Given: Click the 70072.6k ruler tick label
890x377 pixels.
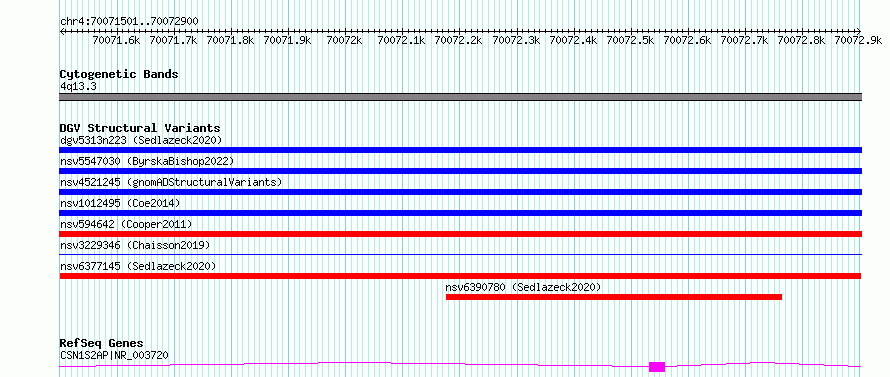Looking at the screenshot, I should point(687,40).
